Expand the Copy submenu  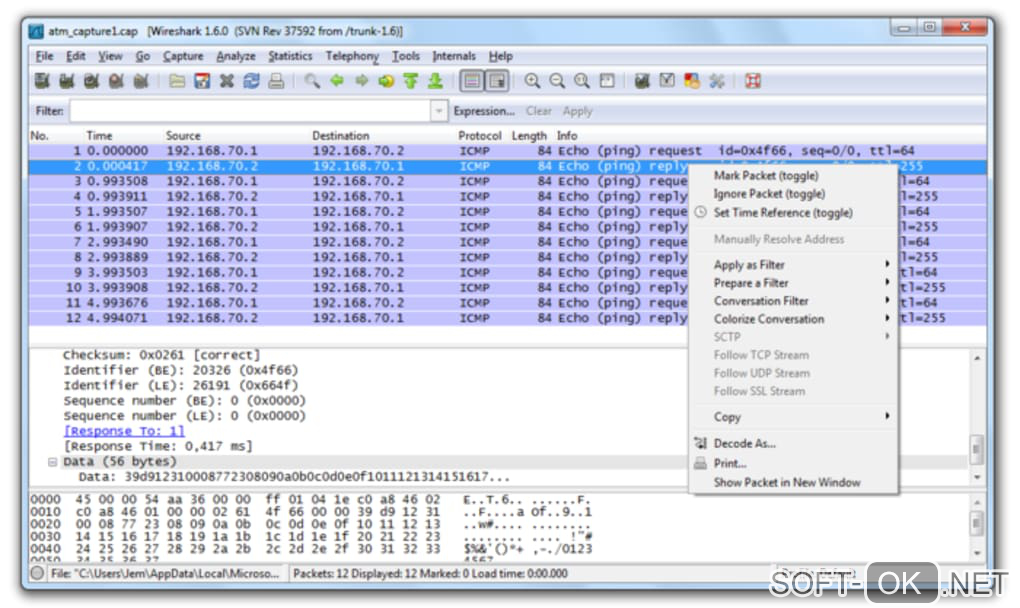pos(794,417)
